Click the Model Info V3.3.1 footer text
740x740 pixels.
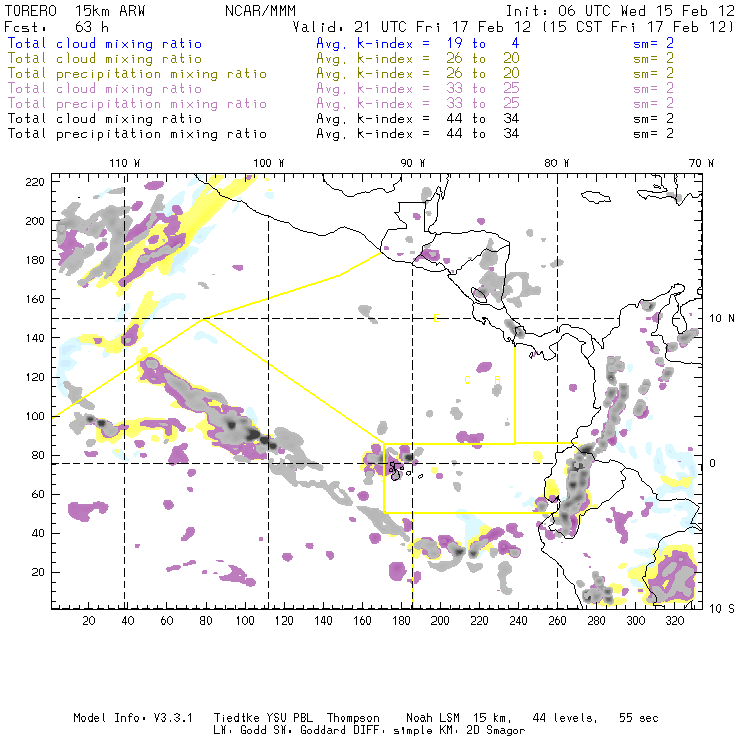121,718
